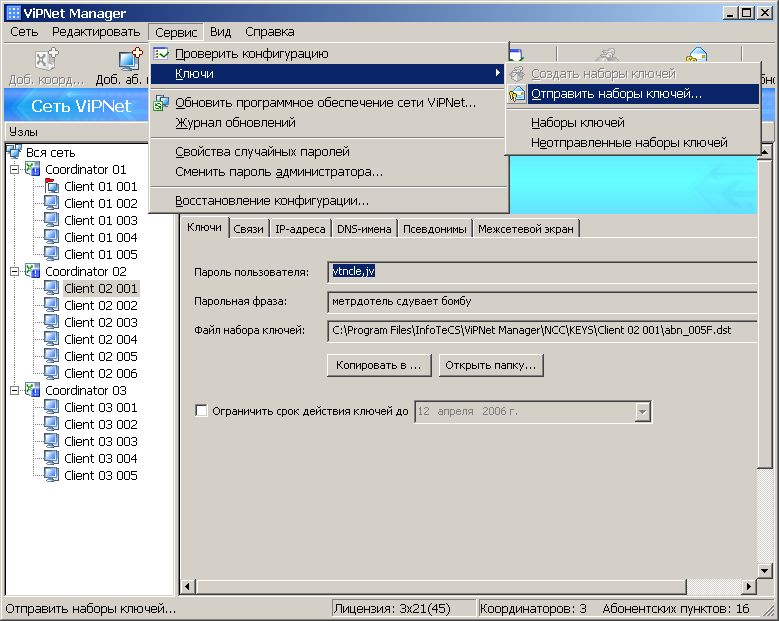
Task: Click the vertical scrollbar down arrow
Action: tap(765, 570)
